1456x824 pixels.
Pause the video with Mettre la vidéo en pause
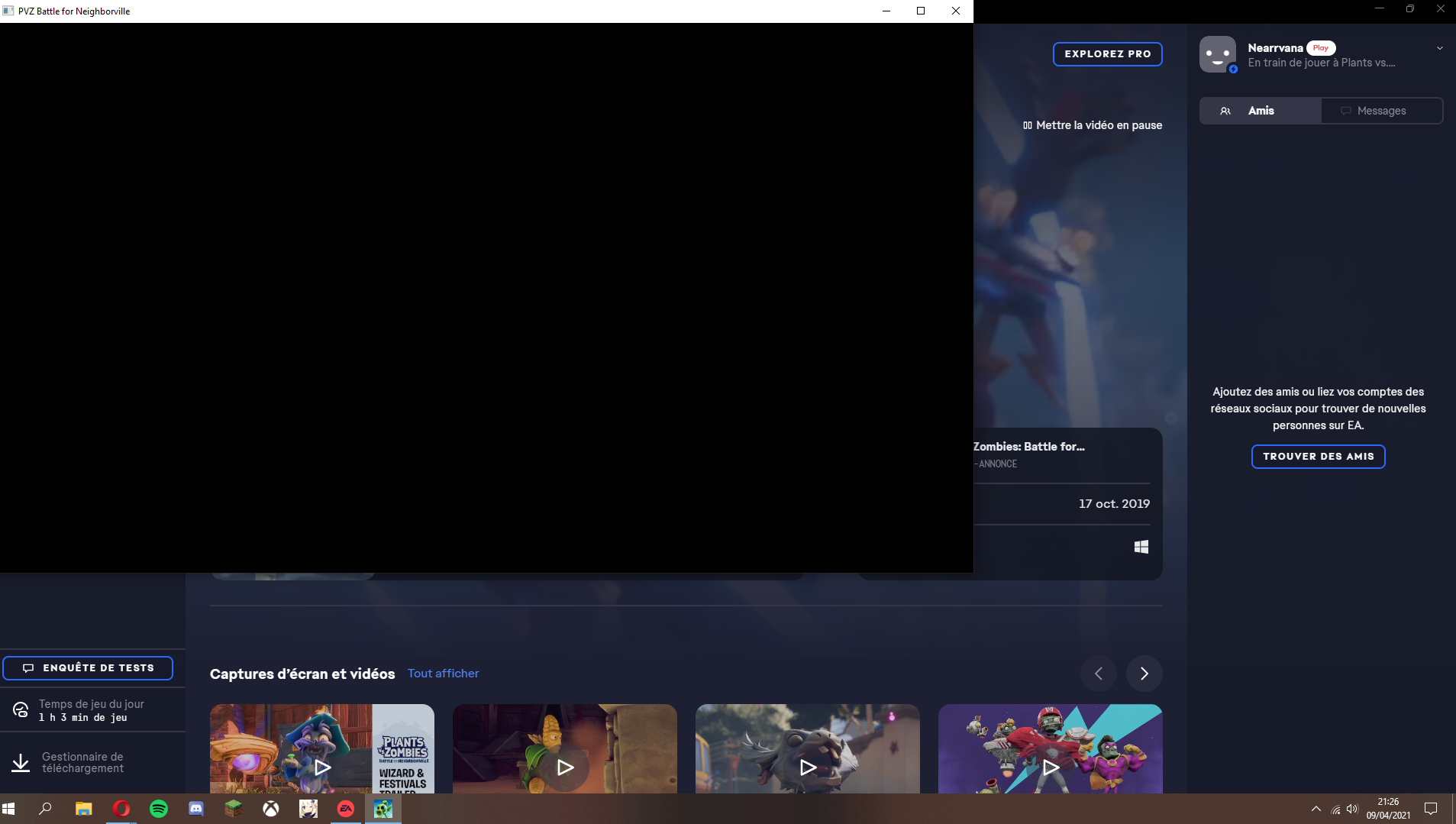pos(1093,125)
